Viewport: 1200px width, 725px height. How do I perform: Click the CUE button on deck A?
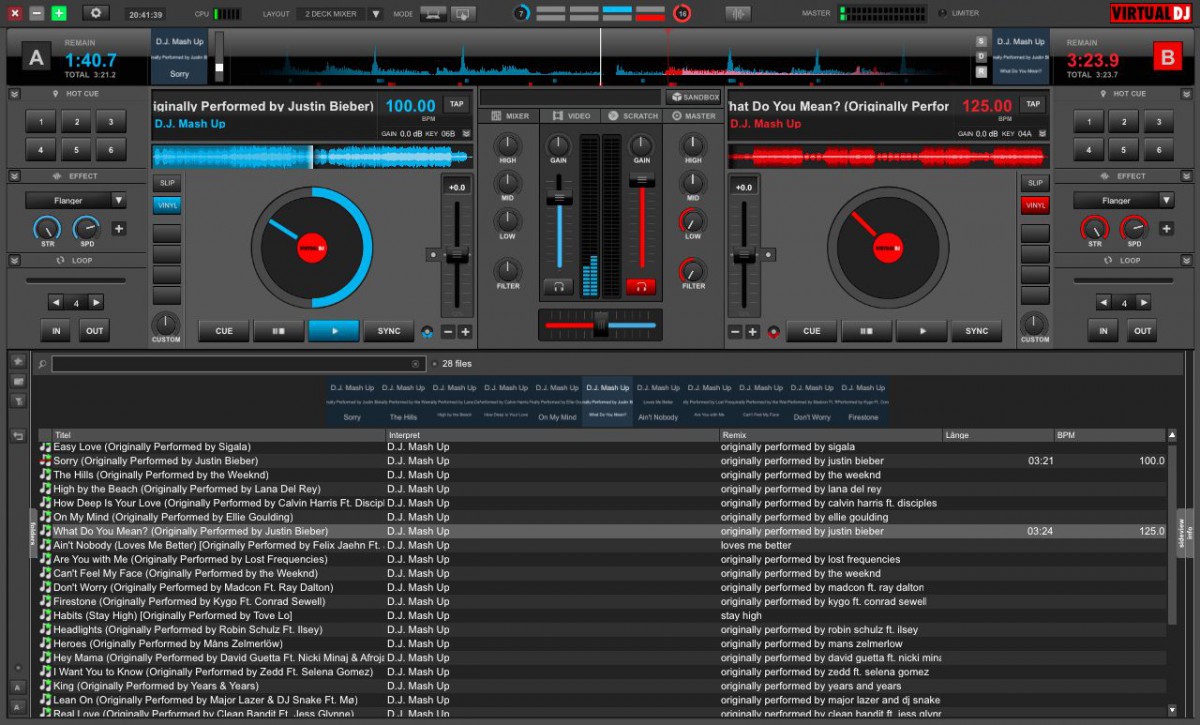click(x=224, y=331)
